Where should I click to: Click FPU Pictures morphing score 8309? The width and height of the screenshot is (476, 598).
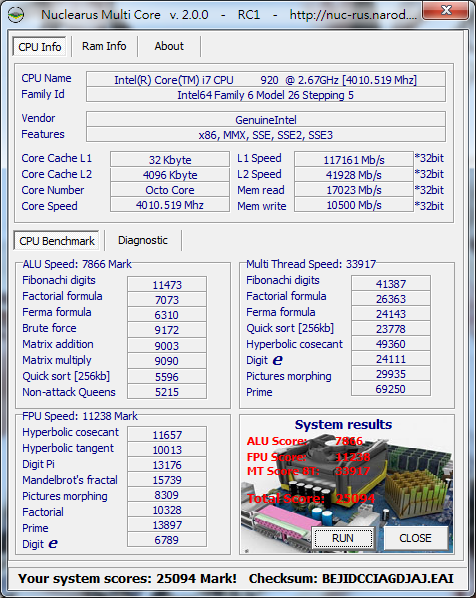pyautogui.click(x=167, y=495)
